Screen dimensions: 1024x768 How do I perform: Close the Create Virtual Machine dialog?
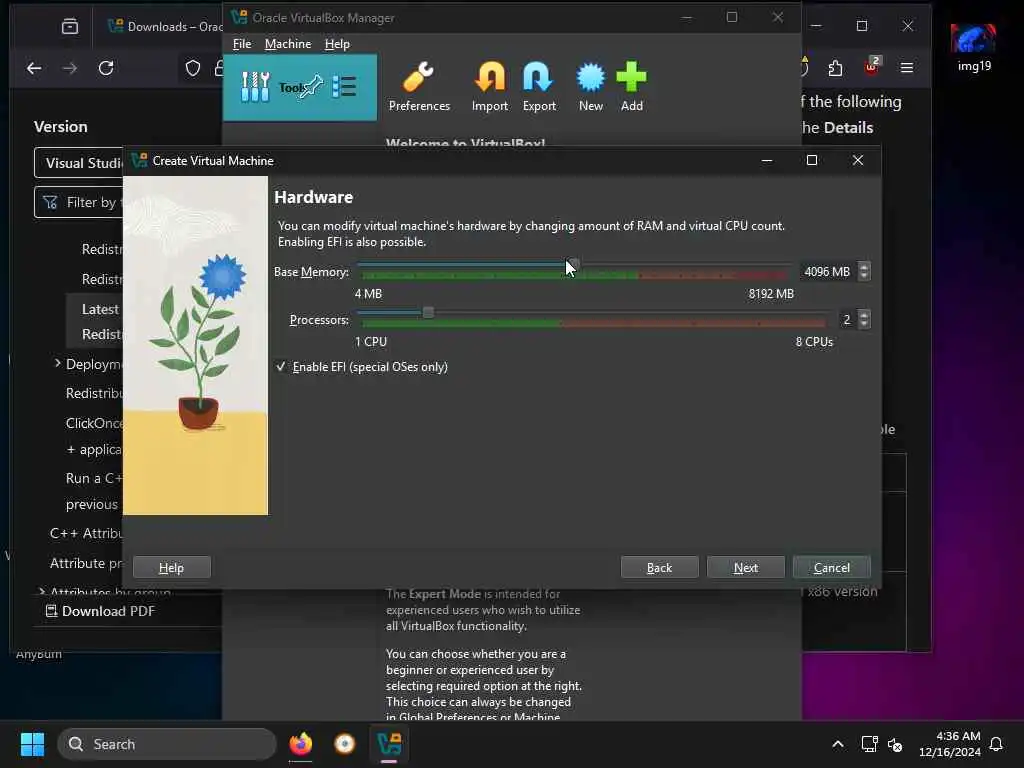coord(857,161)
